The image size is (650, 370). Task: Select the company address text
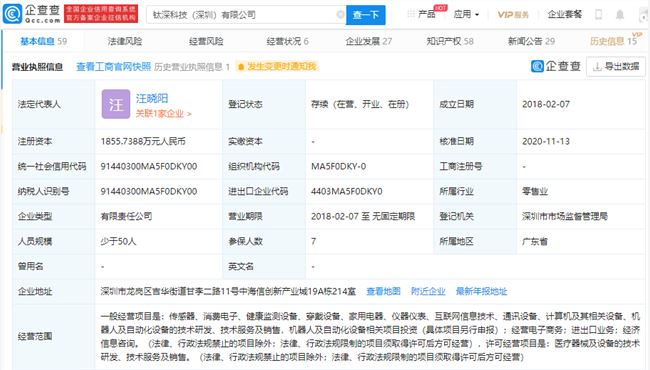[228, 291]
